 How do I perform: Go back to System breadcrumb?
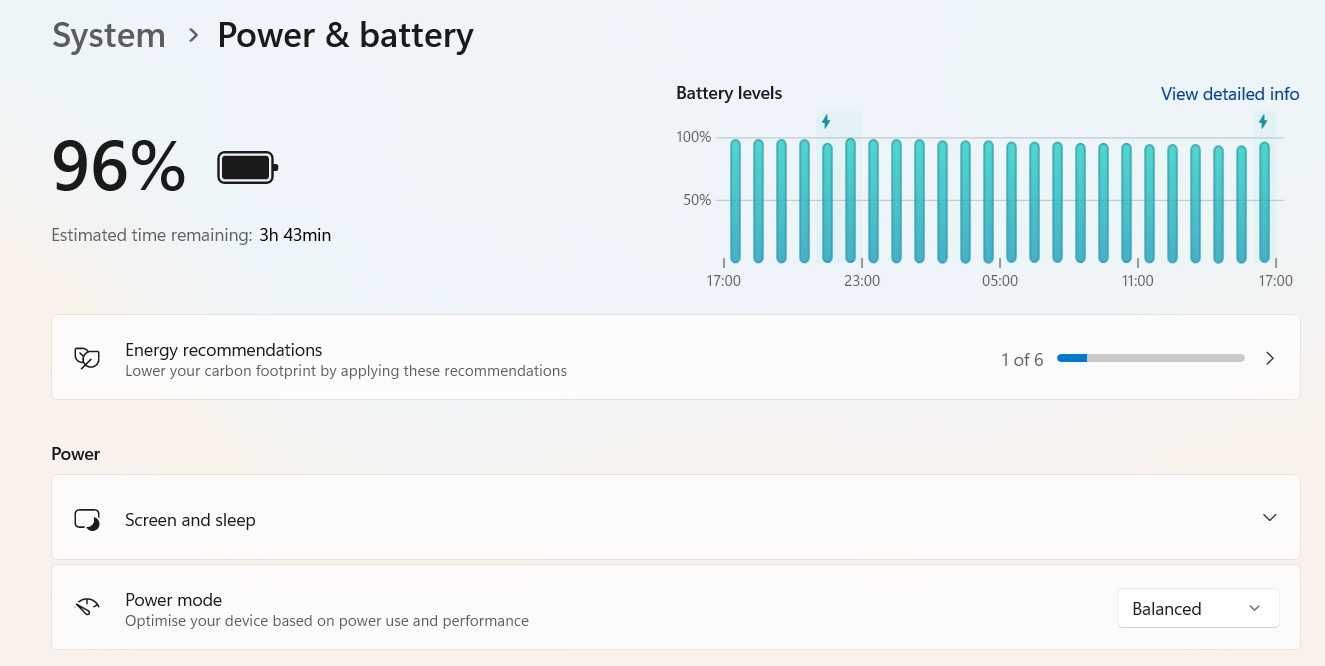click(x=108, y=36)
